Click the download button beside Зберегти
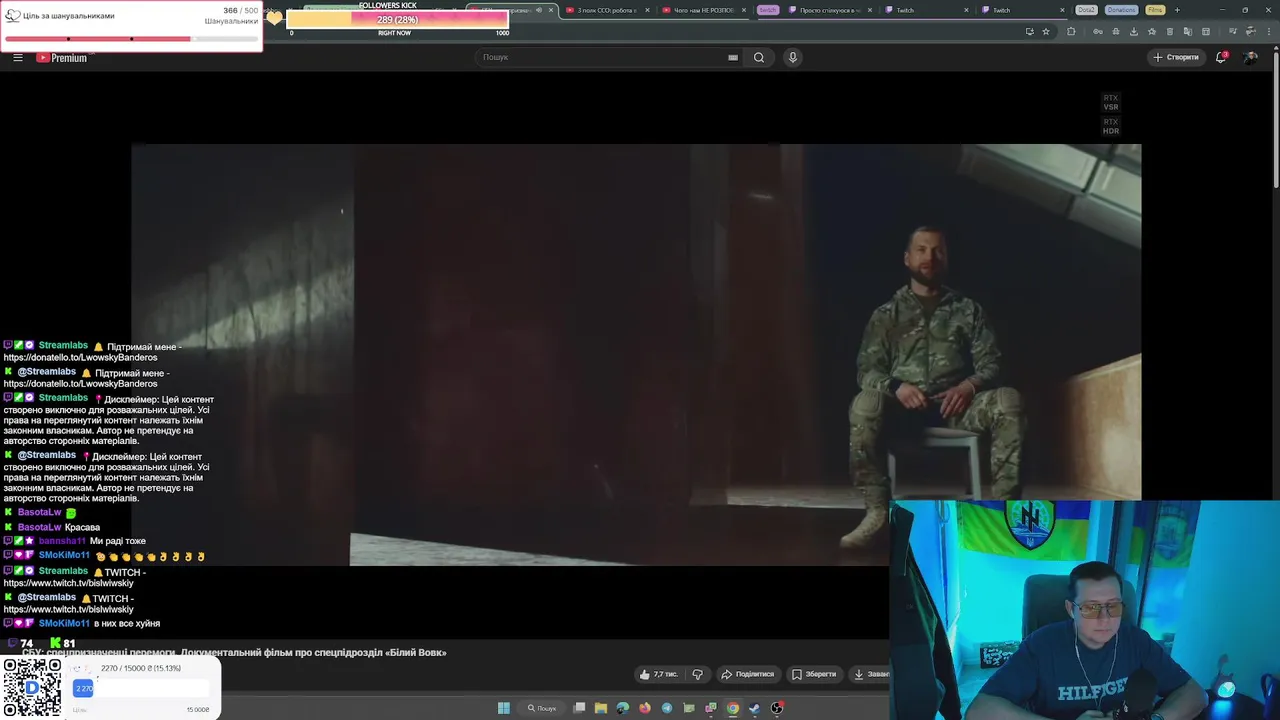Image resolution: width=1280 pixels, height=720 pixels. point(869,674)
